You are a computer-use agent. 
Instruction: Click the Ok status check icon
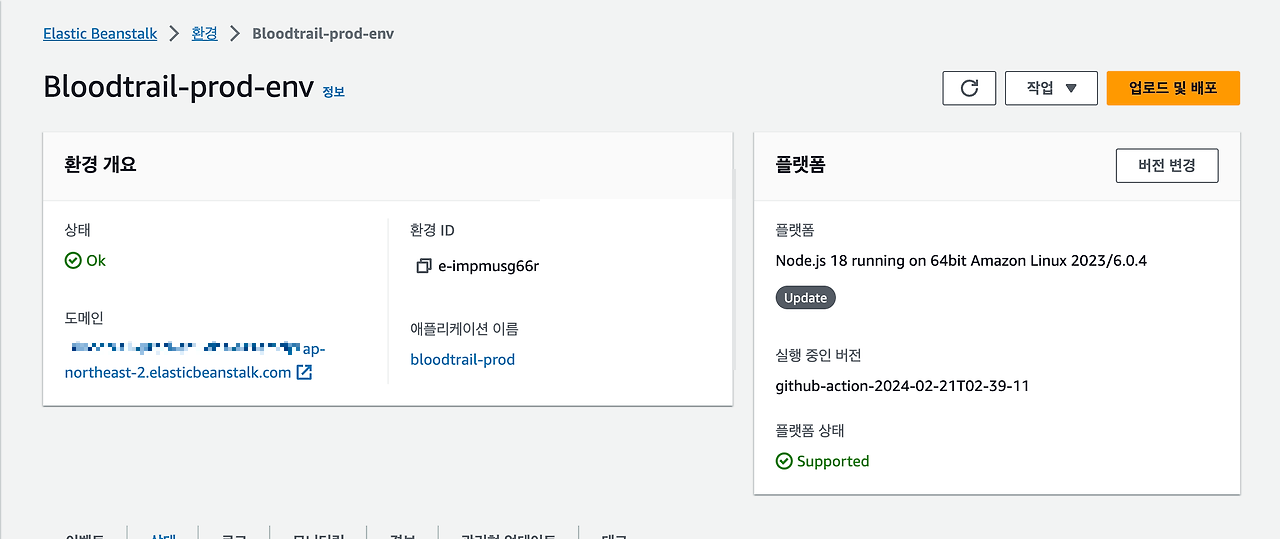tap(72, 260)
